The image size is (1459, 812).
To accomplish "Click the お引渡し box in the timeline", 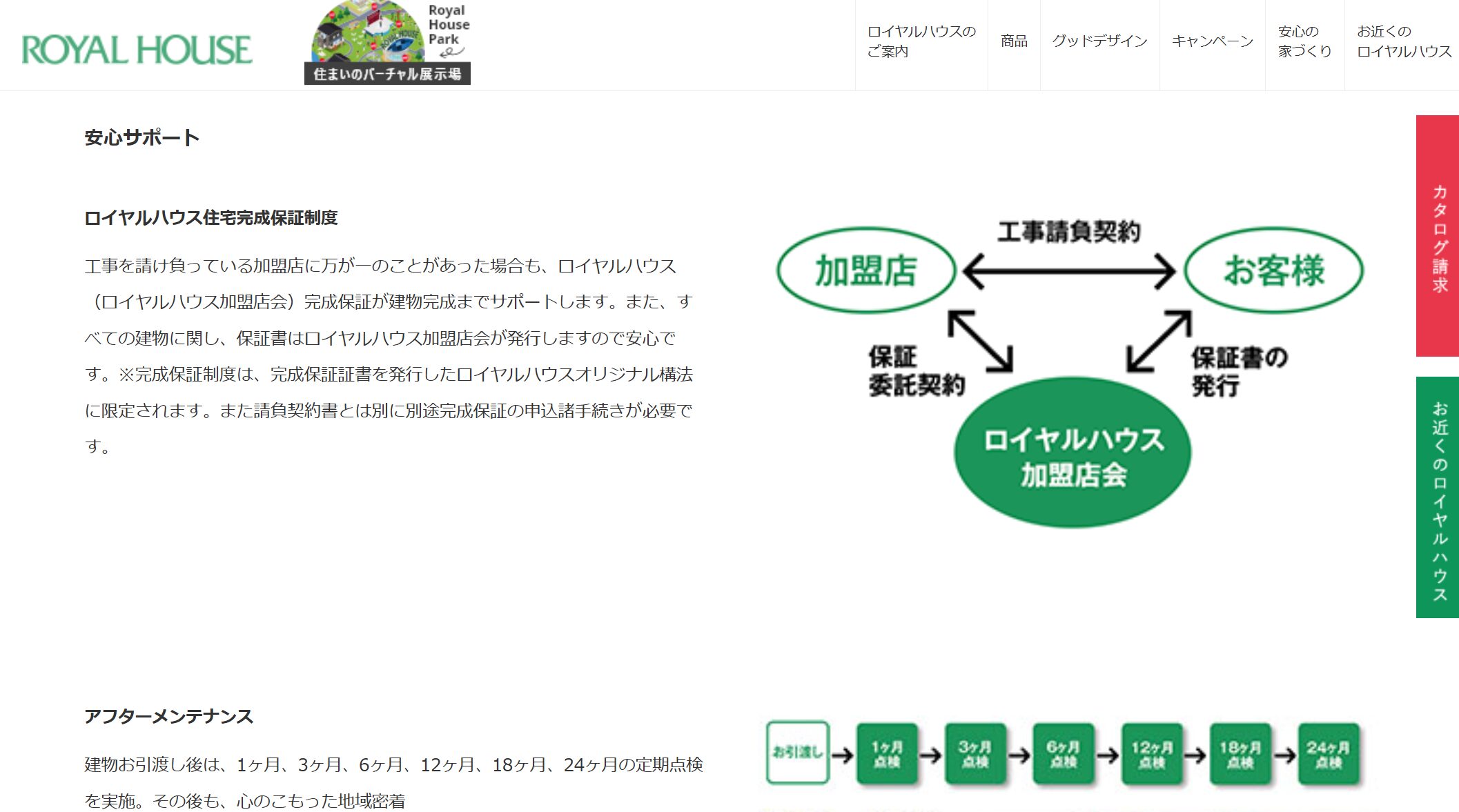I will pos(798,753).
